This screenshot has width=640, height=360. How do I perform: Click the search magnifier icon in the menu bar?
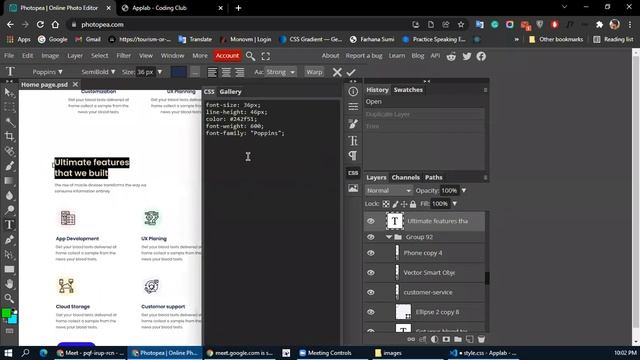(251, 56)
